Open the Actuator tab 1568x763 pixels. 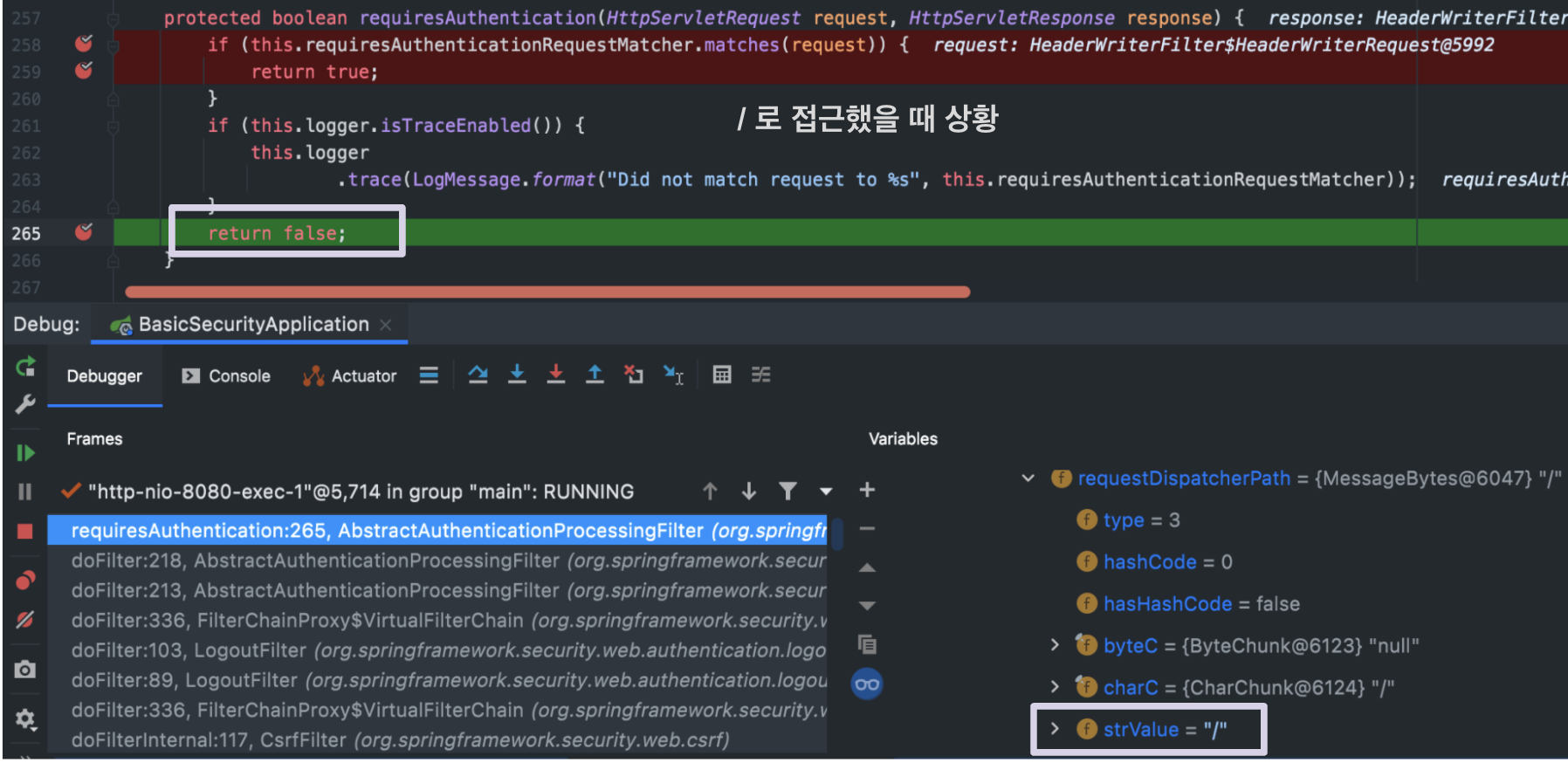(x=349, y=376)
